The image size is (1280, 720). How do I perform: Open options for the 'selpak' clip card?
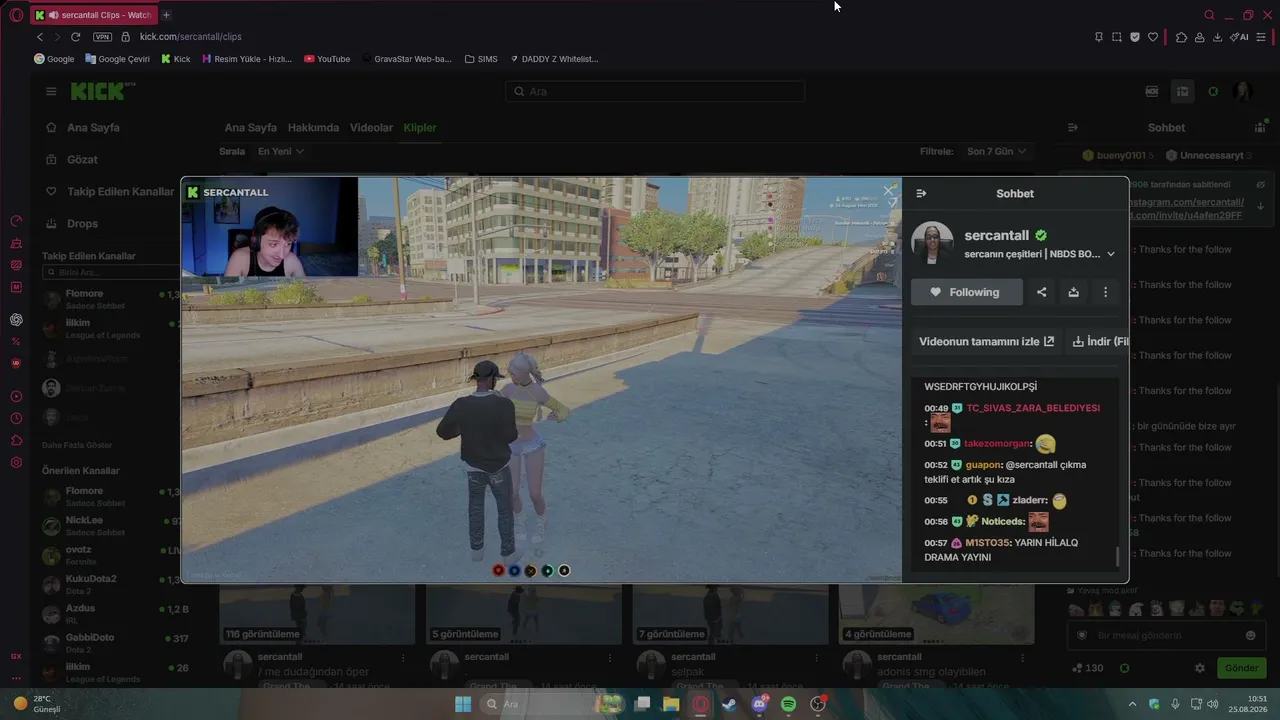[816, 657]
